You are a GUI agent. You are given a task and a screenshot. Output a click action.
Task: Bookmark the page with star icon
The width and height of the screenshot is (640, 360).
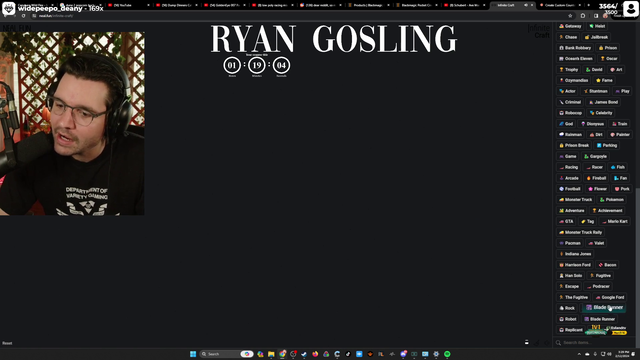570,16
